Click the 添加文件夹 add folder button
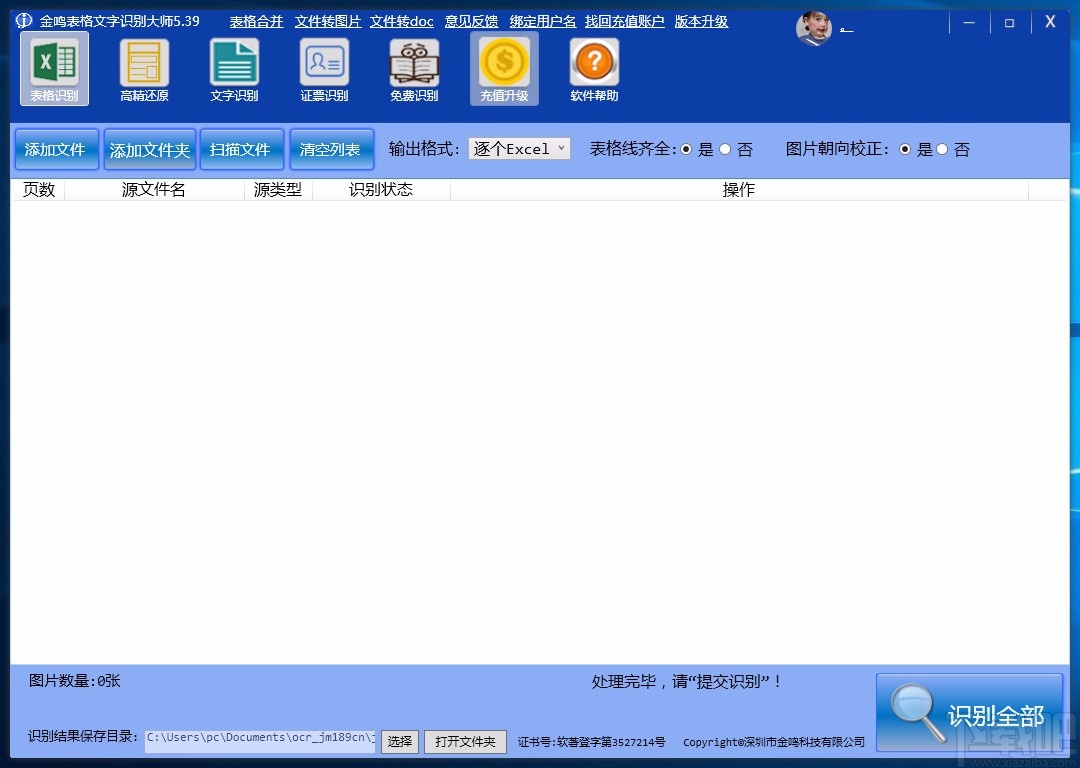The width and height of the screenshot is (1080, 768). [x=150, y=148]
